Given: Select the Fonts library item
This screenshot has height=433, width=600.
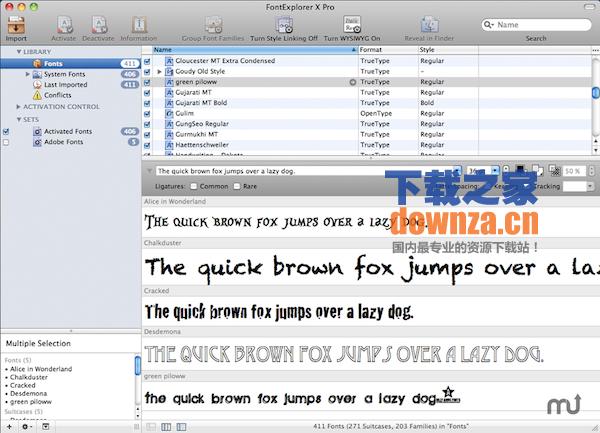Looking at the screenshot, I should [x=70, y=63].
